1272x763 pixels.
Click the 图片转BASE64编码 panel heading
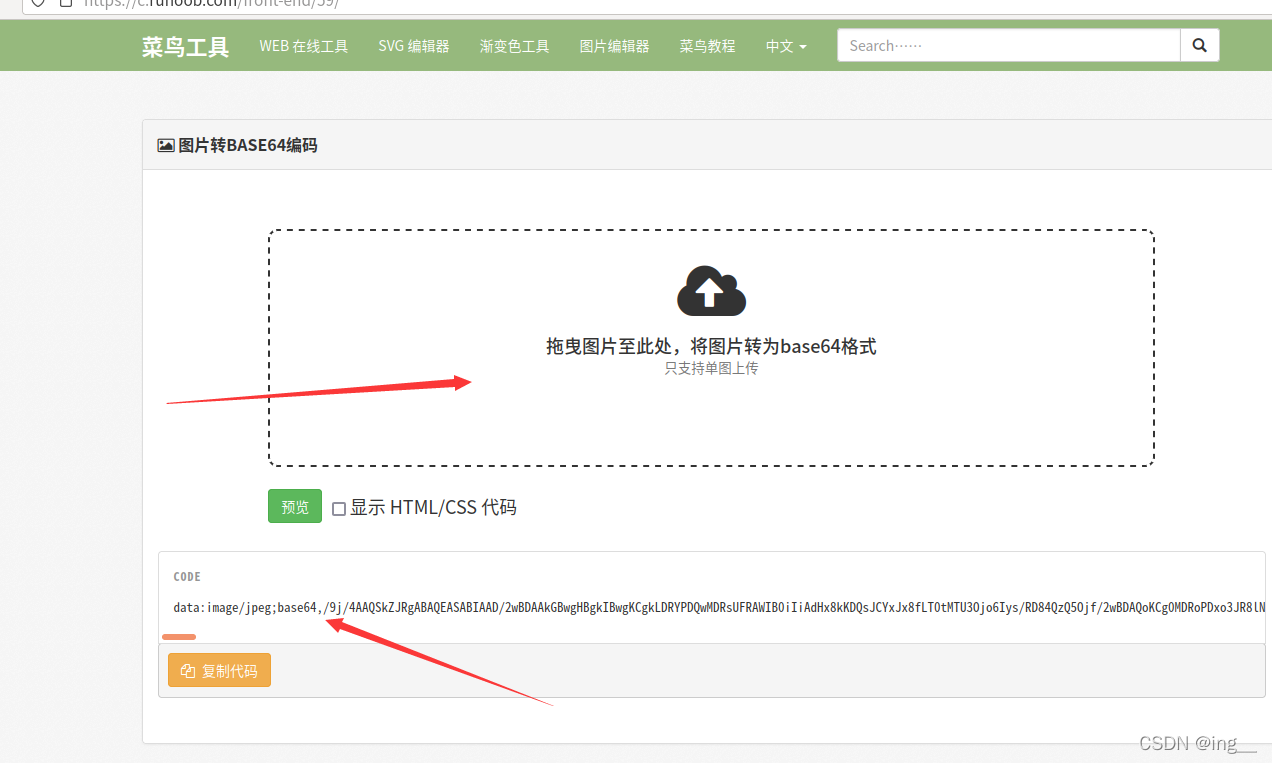point(248,145)
